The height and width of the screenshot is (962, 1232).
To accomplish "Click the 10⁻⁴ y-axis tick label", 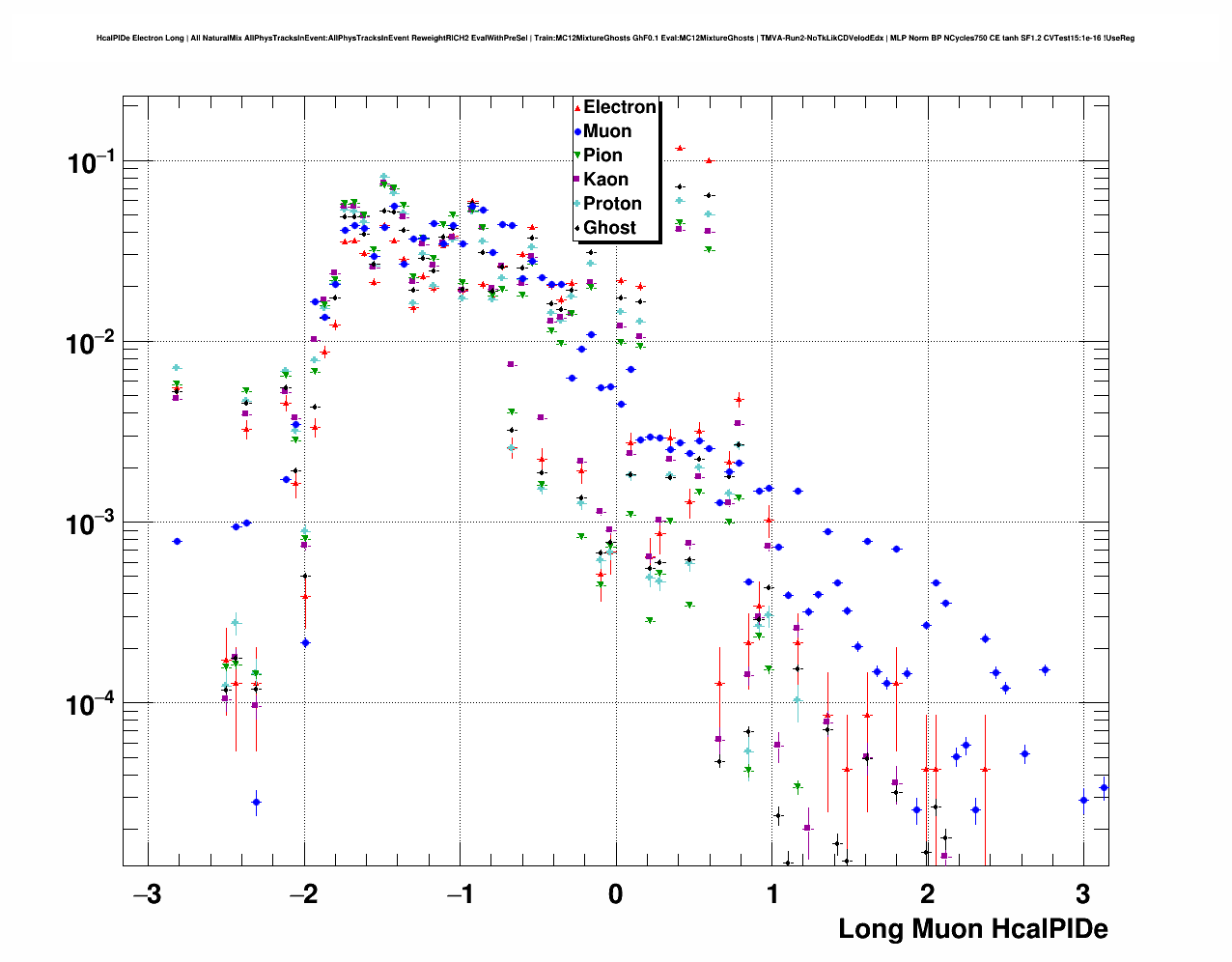I will coord(91,705).
